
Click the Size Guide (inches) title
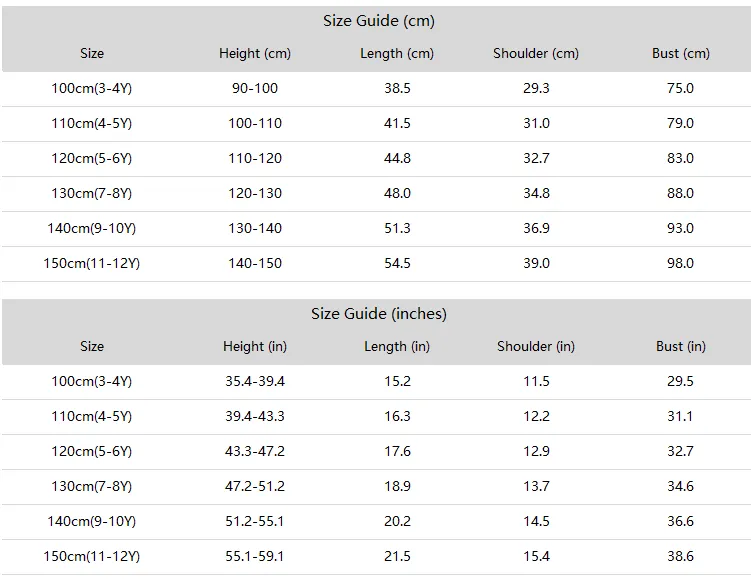[378, 314]
